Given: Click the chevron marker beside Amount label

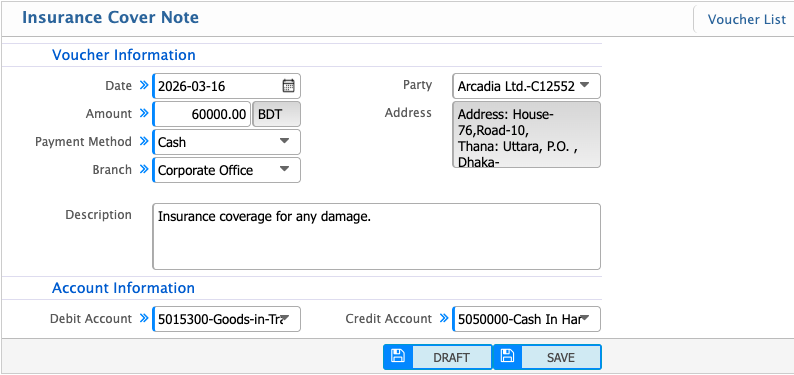Looking at the screenshot, I should pyautogui.click(x=144, y=113).
